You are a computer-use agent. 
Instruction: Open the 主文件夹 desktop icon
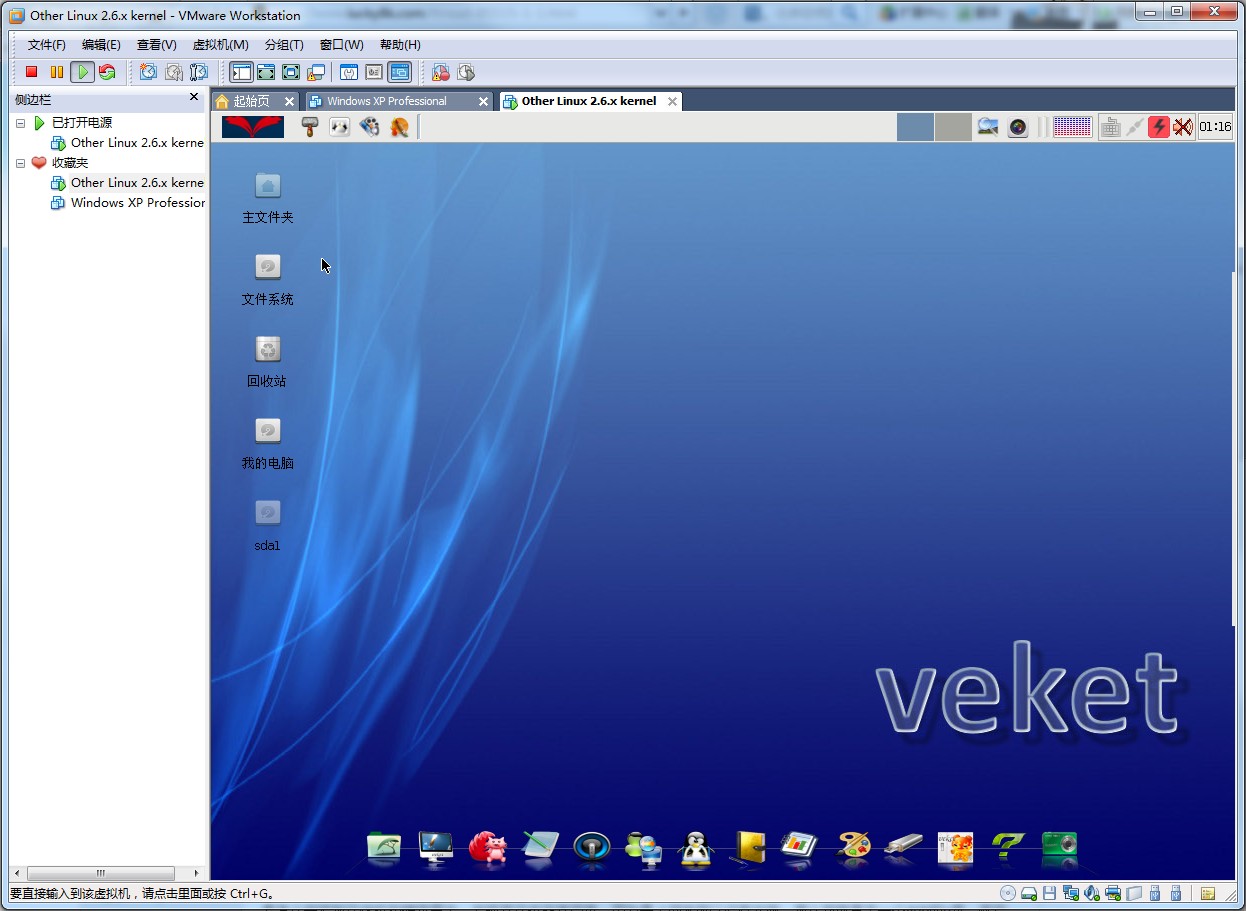(x=267, y=197)
